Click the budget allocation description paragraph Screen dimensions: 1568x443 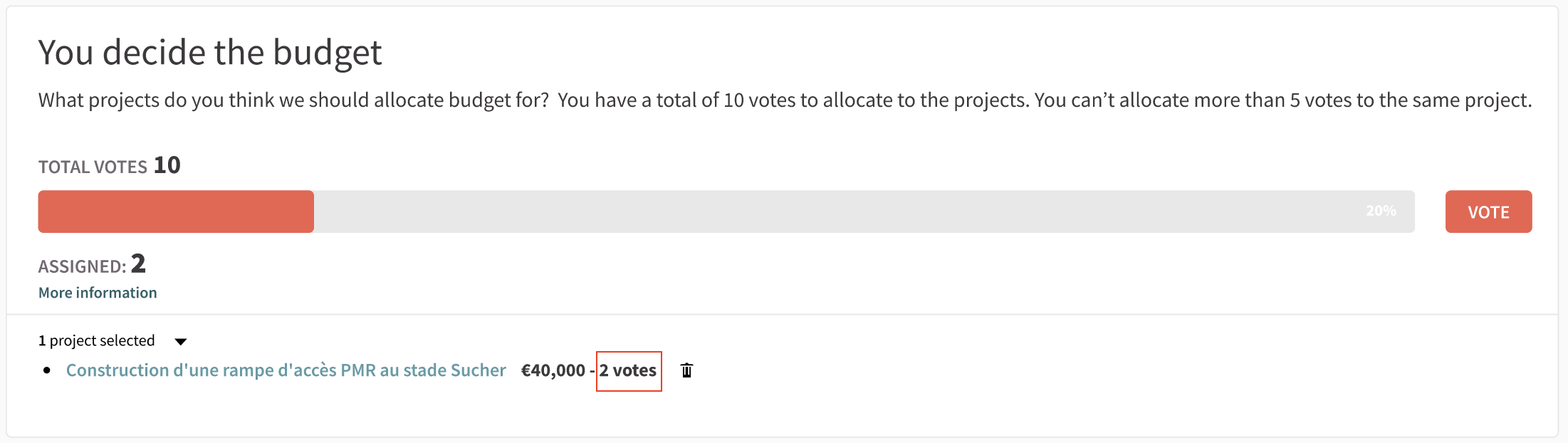(x=785, y=100)
